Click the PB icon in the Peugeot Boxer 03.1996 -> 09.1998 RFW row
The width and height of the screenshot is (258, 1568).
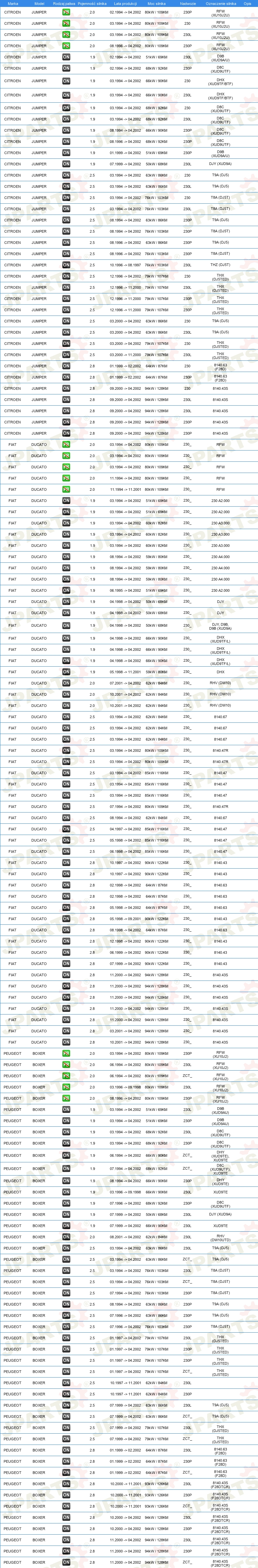coord(66,1087)
